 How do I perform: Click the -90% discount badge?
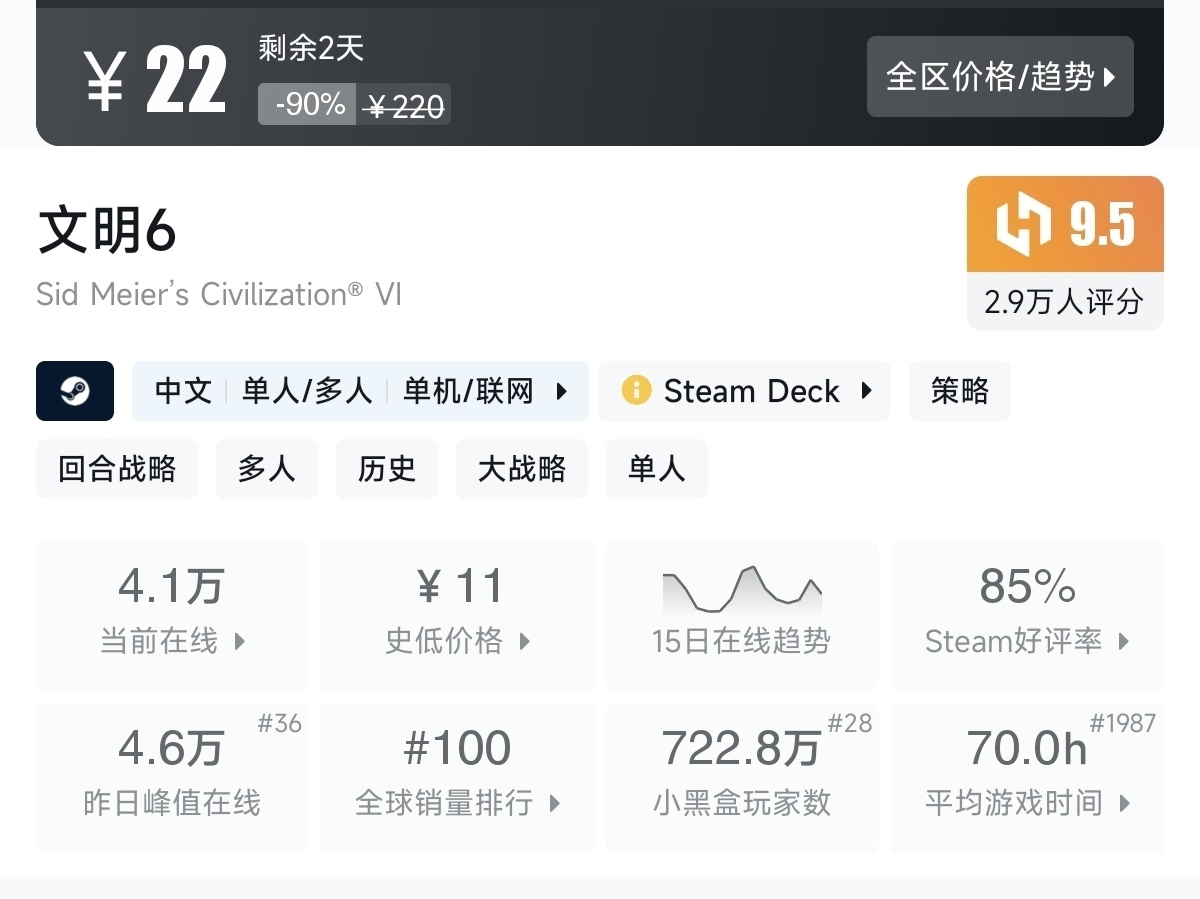(308, 104)
